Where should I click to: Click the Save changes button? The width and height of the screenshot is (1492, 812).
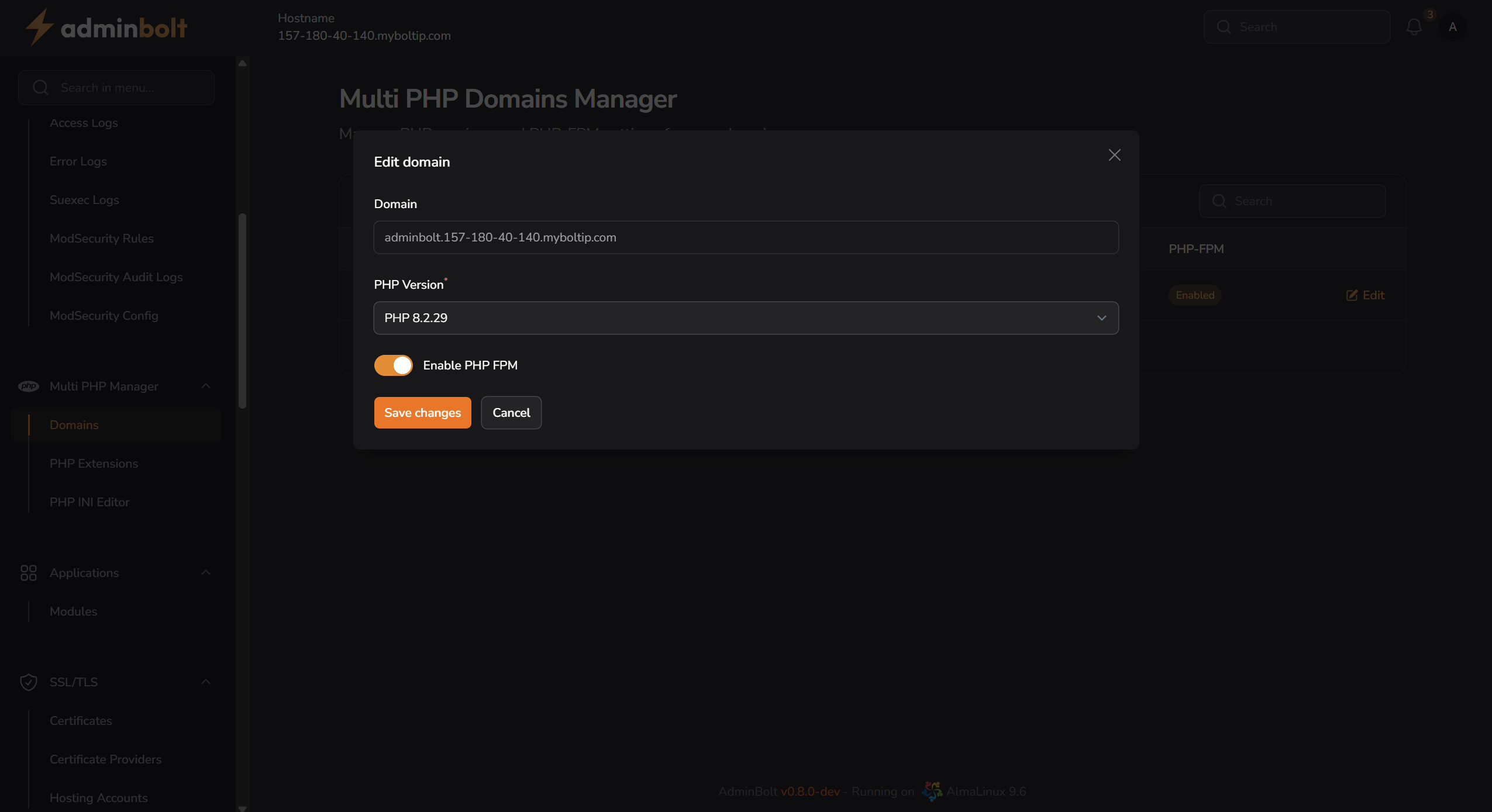click(422, 412)
